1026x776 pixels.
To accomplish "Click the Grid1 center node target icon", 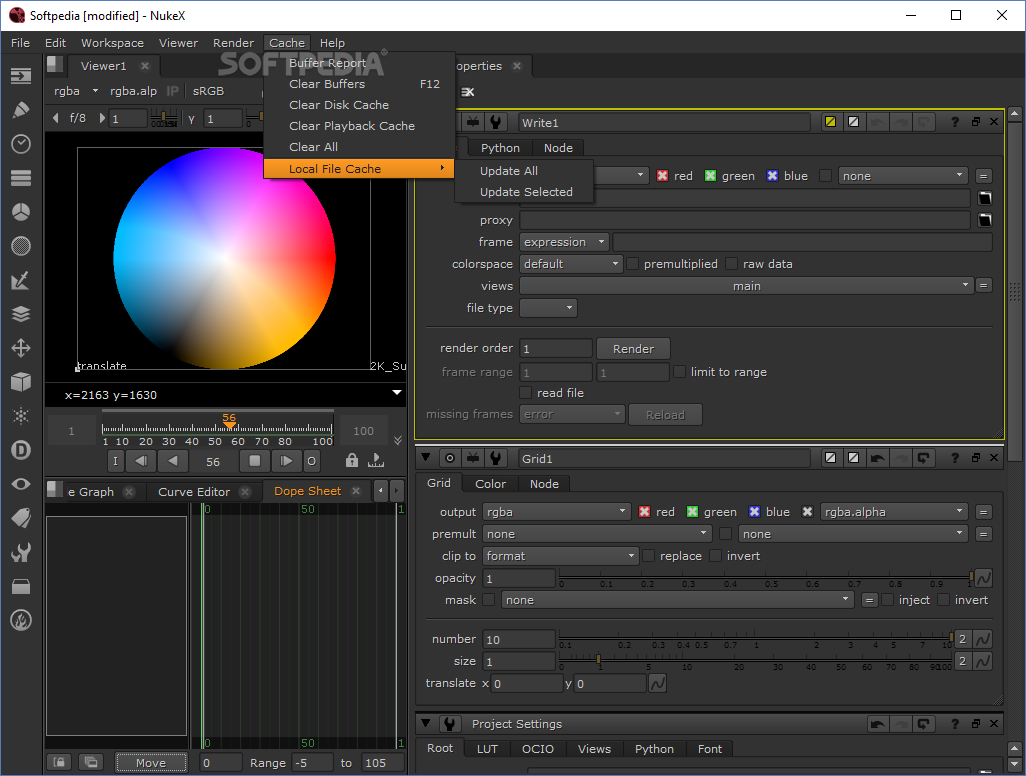I will click(450, 458).
